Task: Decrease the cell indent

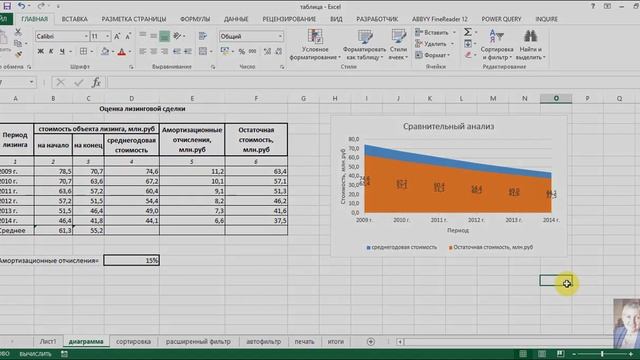Action: pyautogui.click(x=177, y=51)
